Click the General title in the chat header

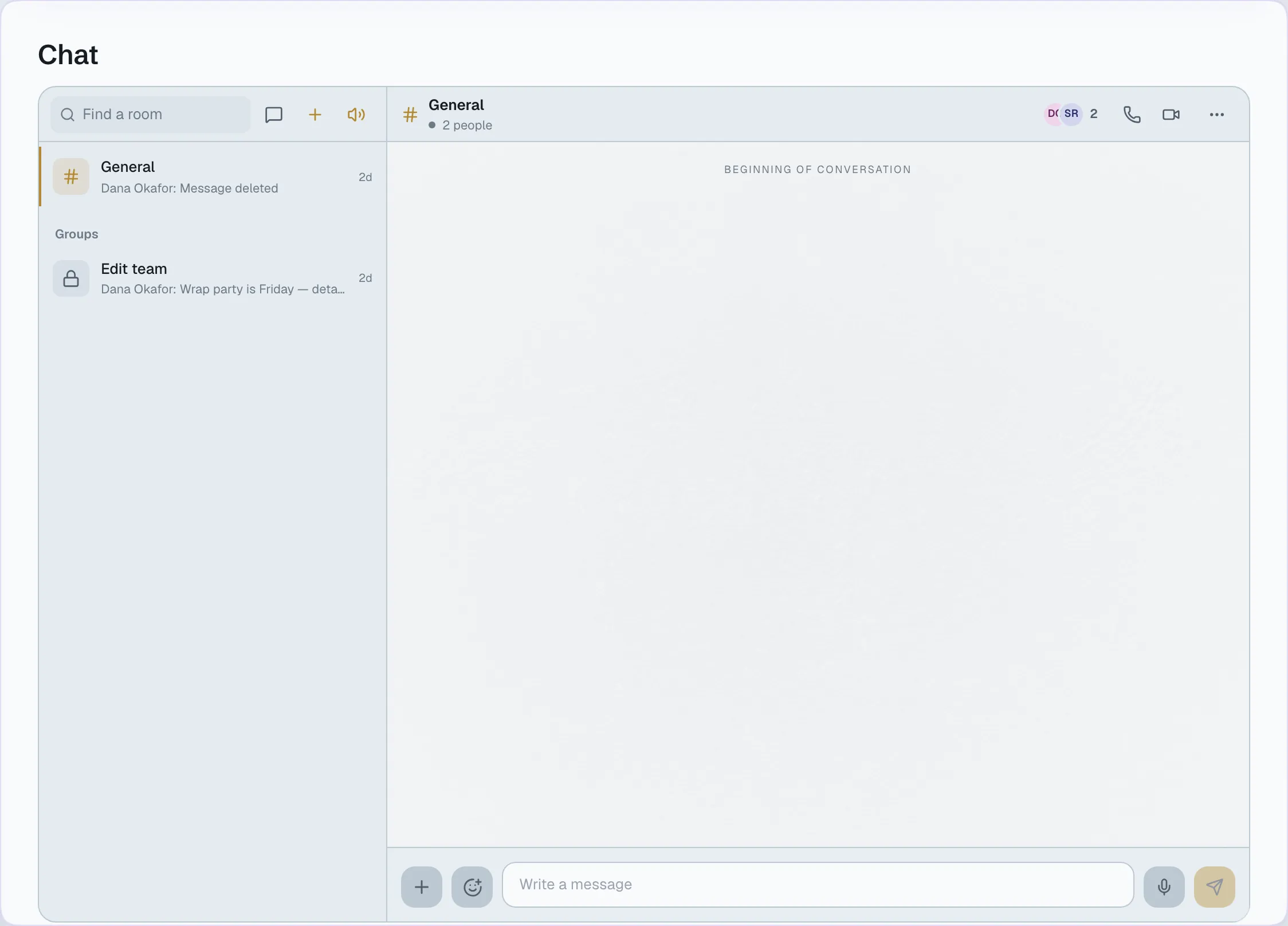456,105
